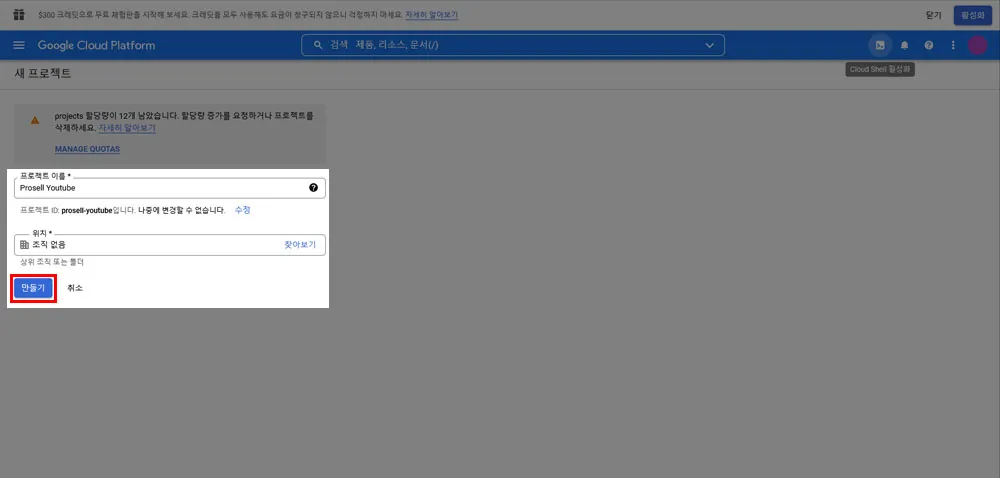Open the purple account avatar
This screenshot has height=478, width=1000.
[x=977, y=45]
